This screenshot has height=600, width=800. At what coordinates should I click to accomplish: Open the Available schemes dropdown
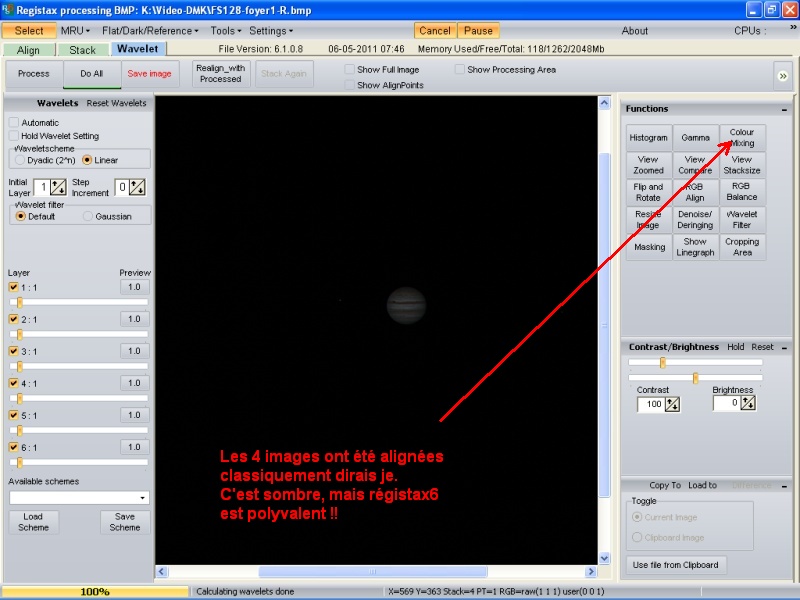pyautogui.click(x=143, y=495)
